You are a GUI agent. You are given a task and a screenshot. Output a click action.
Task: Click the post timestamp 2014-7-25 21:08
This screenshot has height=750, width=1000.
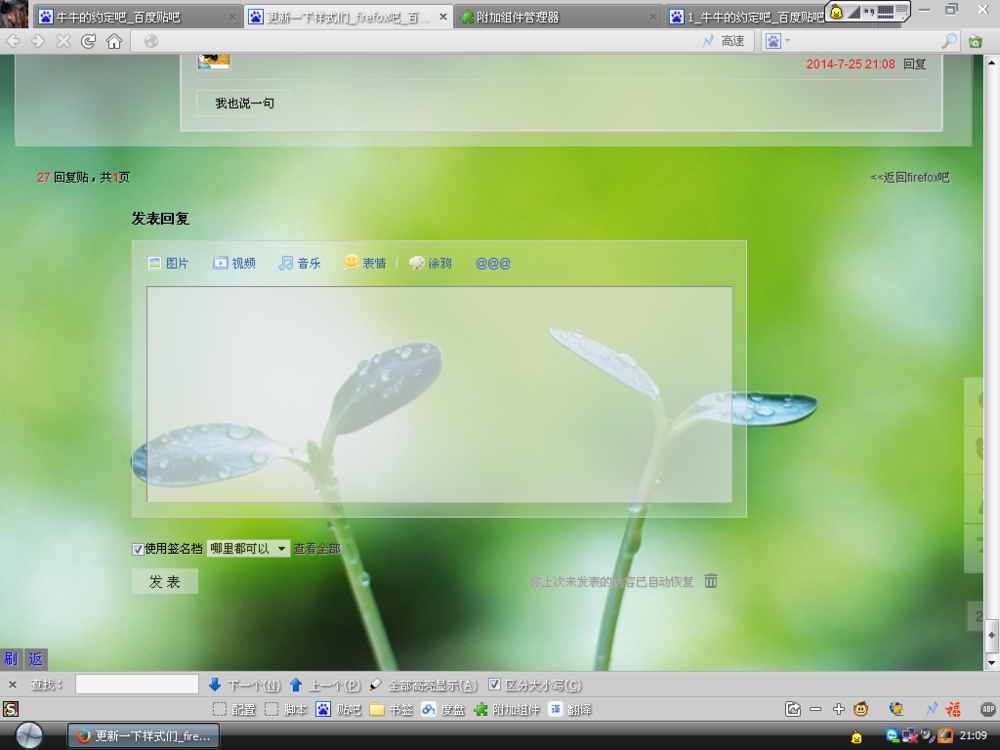(x=850, y=64)
